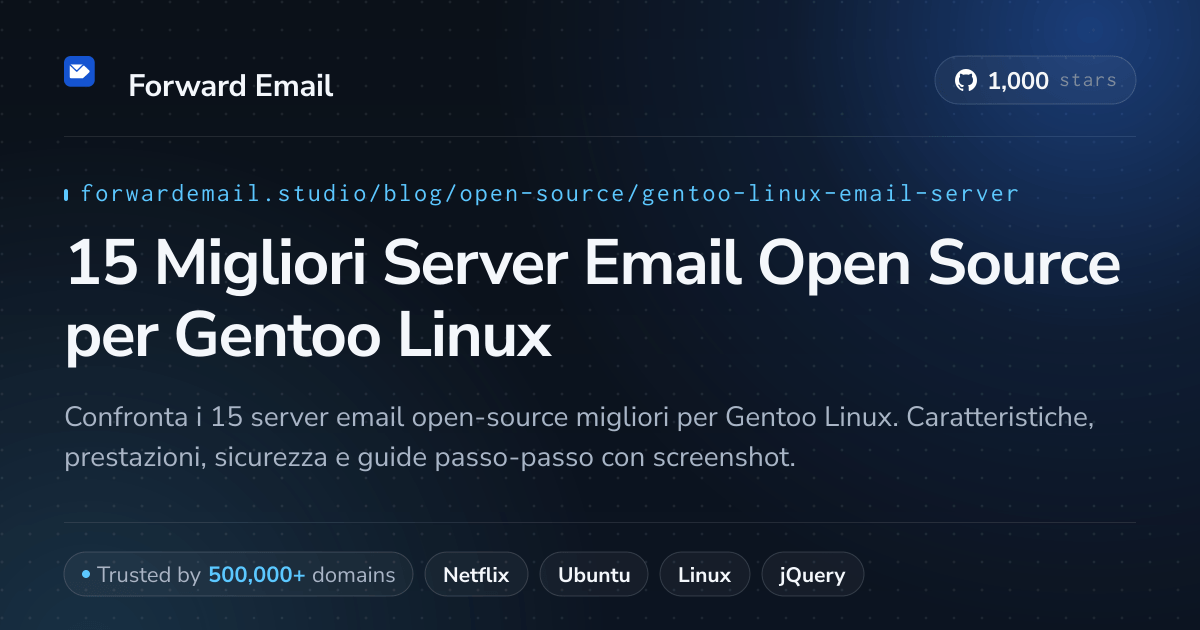Open the forwardemail.studio blog URL link
The image size is (1200, 630).
(x=549, y=193)
